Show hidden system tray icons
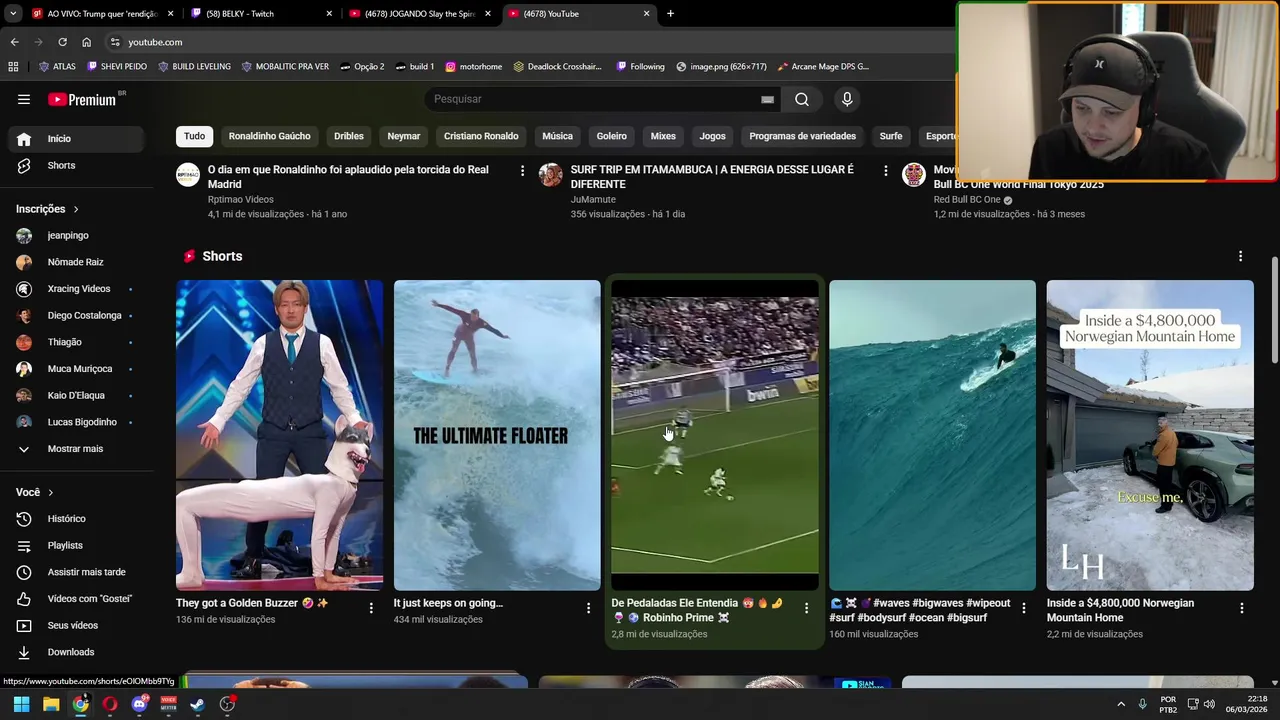This screenshot has height=720, width=1280. (1121, 704)
